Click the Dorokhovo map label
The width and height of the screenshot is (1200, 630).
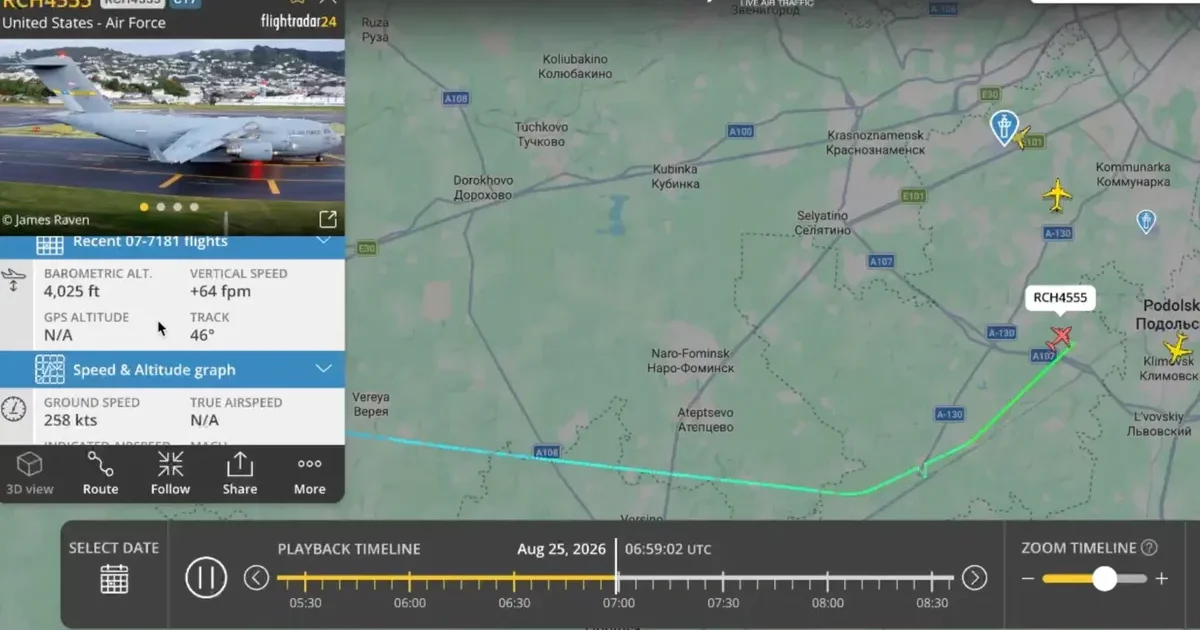[483, 188]
